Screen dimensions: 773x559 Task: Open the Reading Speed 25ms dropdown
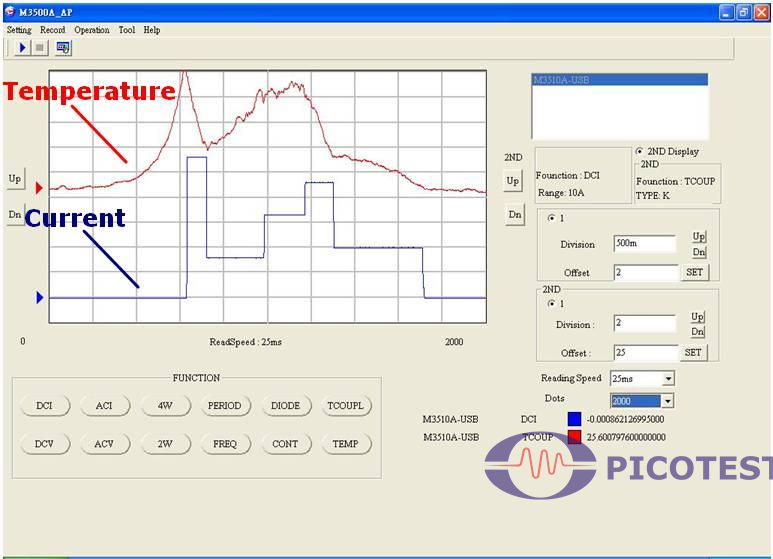[668, 379]
